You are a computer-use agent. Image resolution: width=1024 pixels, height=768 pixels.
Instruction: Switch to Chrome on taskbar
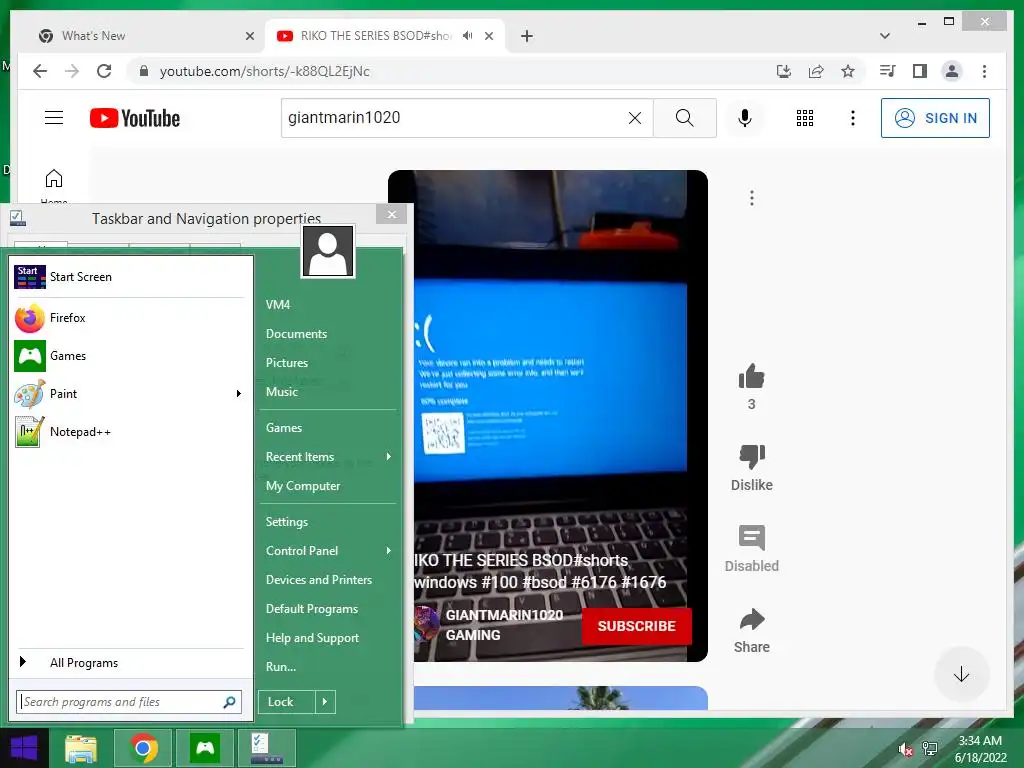click(143, 748)
